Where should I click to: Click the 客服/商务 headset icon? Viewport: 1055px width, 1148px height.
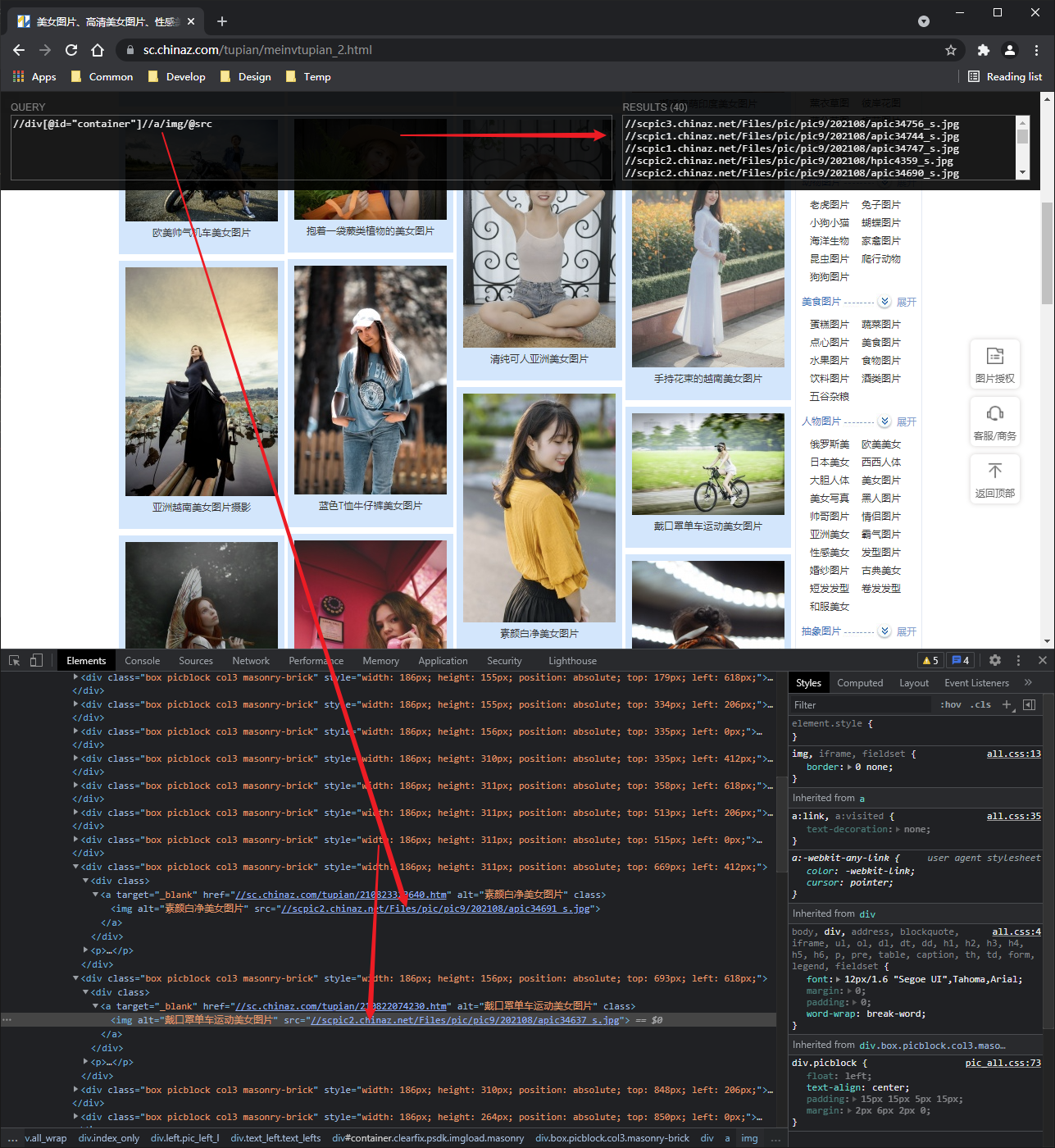coord(995,421)
